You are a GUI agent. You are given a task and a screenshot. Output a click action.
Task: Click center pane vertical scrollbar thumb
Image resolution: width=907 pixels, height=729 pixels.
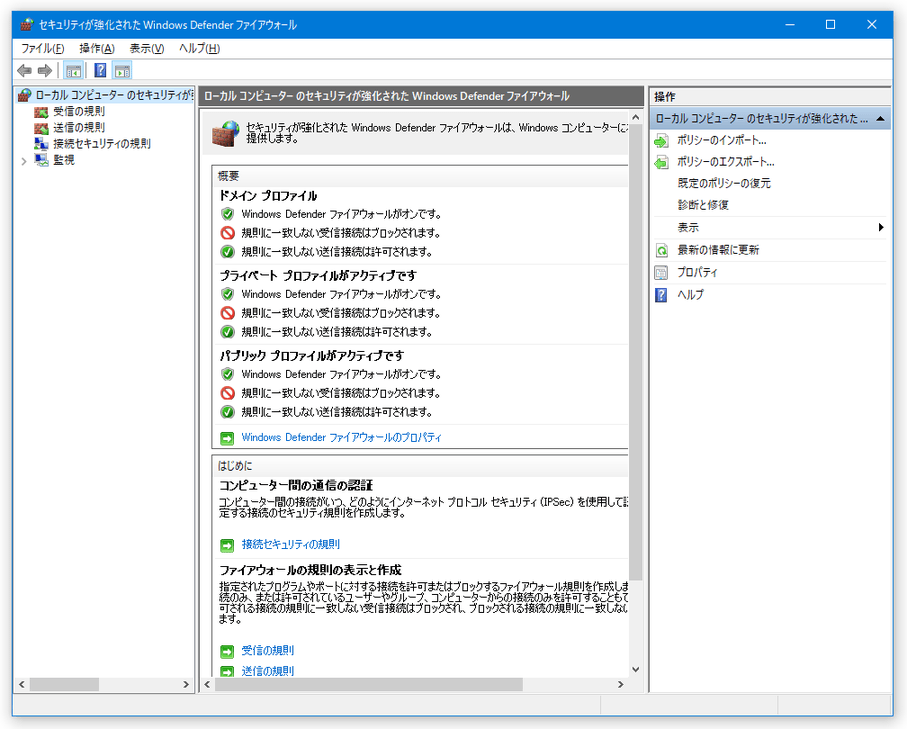click(636, 352)
